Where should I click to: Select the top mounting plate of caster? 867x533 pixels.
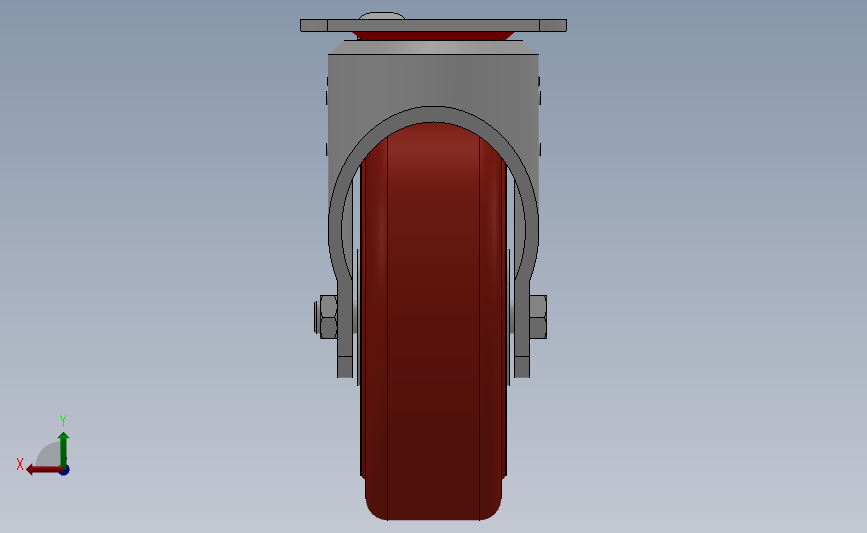(x=434, y=25)
